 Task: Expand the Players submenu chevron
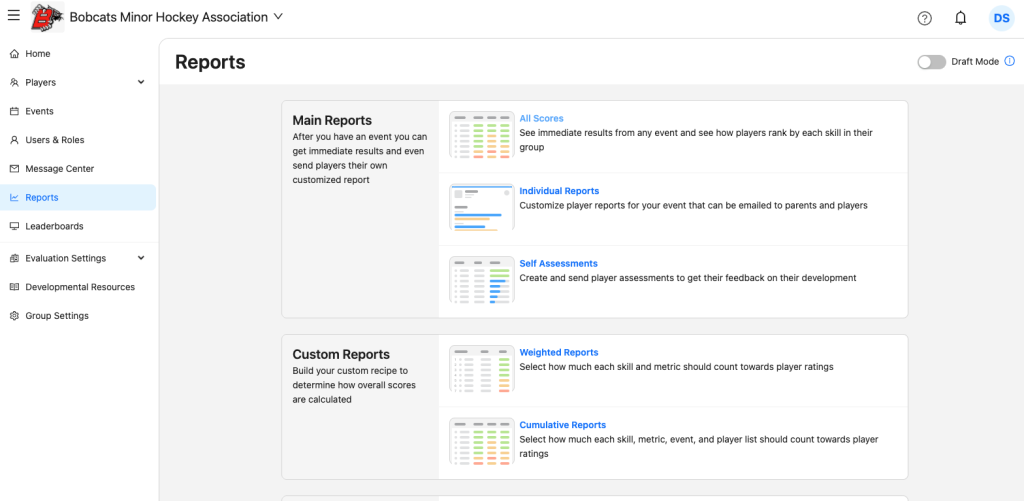141,83
